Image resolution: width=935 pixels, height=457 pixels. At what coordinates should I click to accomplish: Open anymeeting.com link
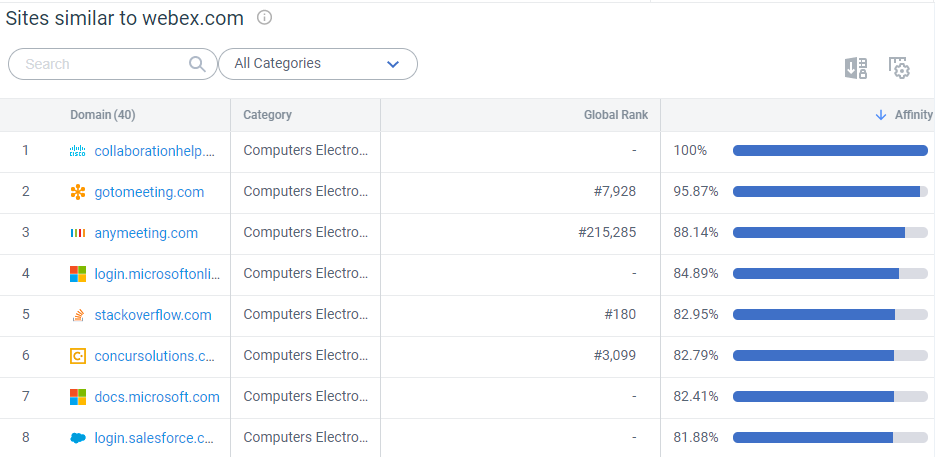coord(146,233)
